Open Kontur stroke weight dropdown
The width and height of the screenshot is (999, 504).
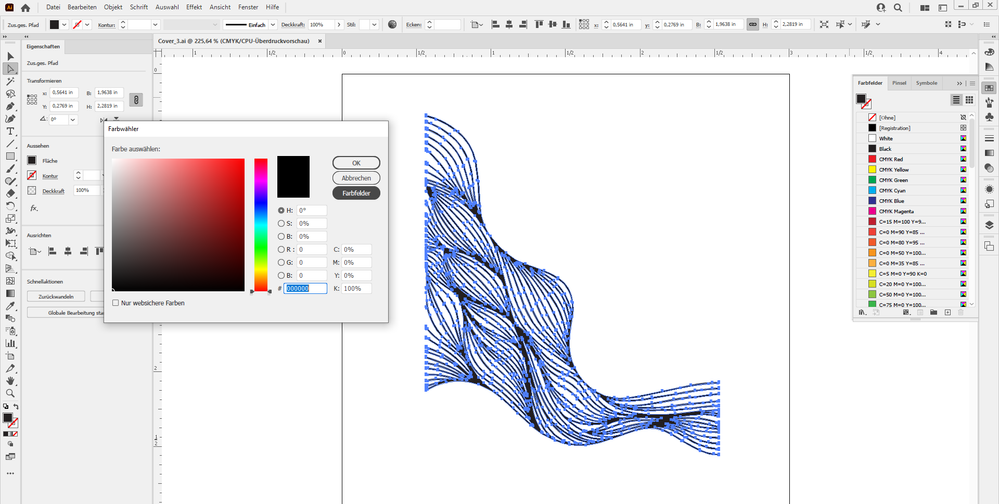pos(155,24)
